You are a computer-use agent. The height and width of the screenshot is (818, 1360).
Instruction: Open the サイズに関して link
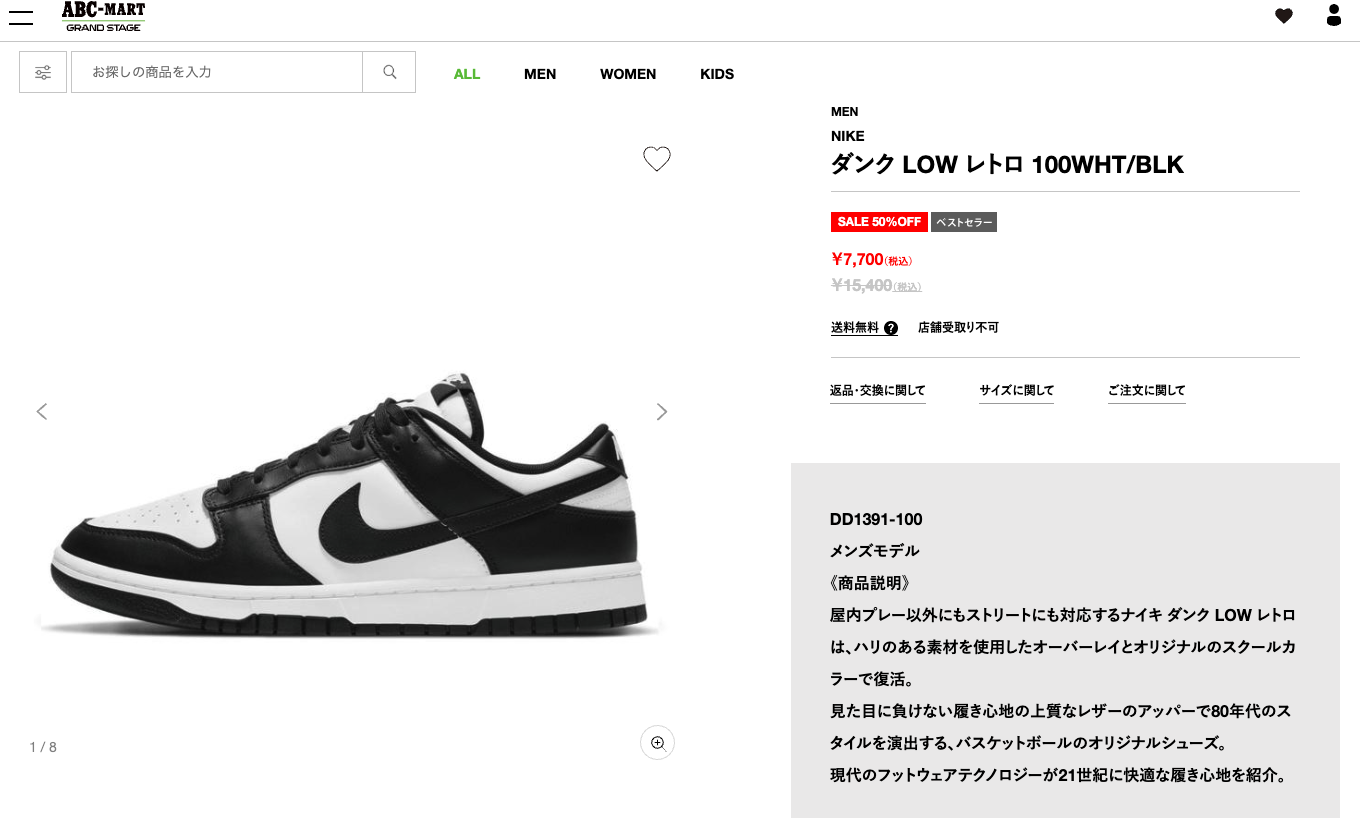[x=1017, y=391]
